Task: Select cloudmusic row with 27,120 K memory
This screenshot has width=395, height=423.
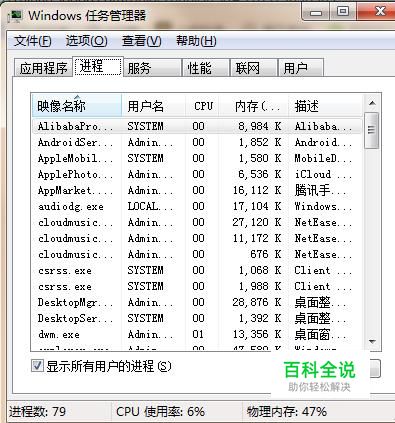Action: (x=197, y=222)
